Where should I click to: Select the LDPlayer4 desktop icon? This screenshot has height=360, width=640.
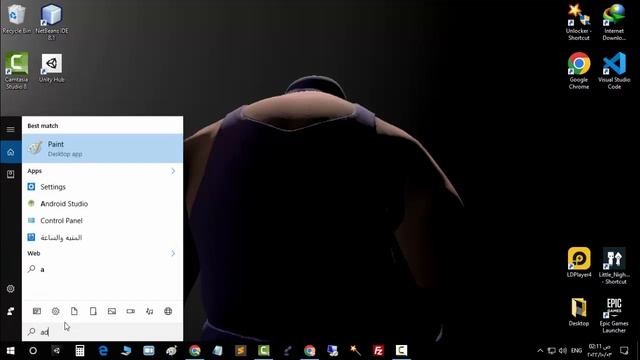[579, 262]
